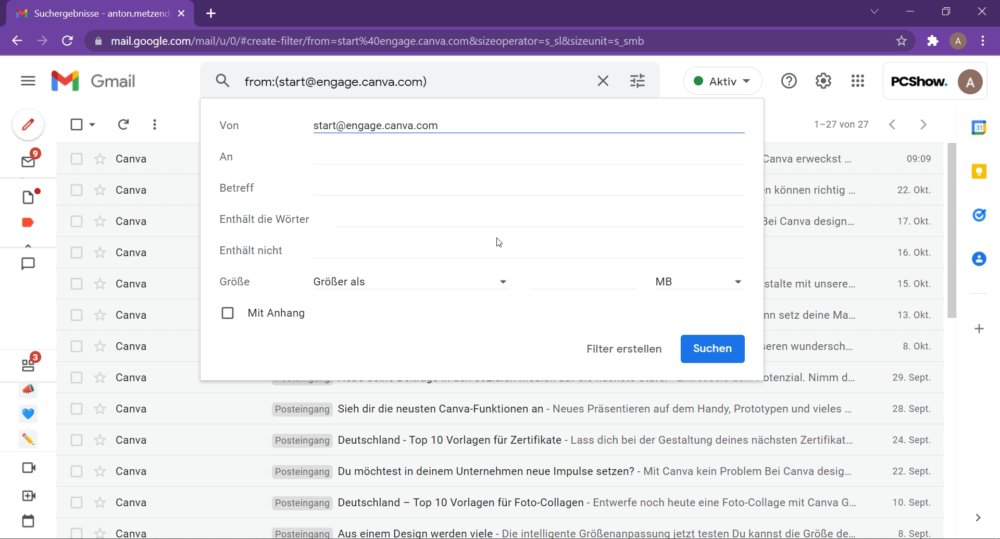Click the Gmail logo
This screenshot has width=1000, height=539.
93,81
